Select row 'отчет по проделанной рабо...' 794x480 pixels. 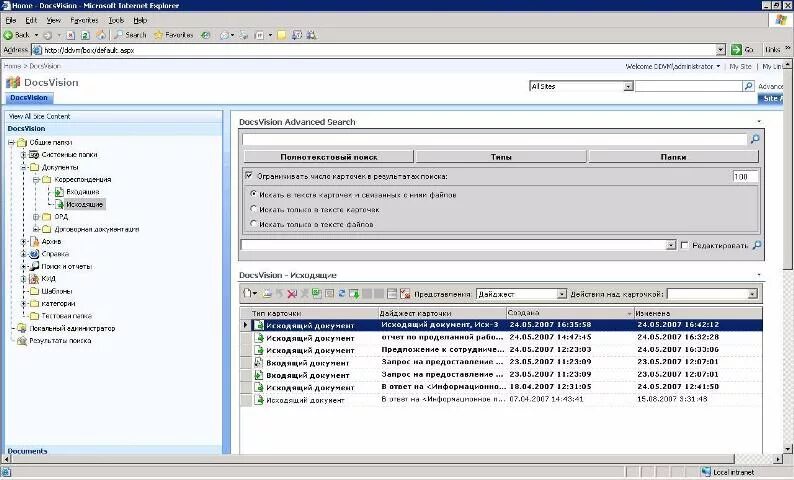tap(501, 337)
